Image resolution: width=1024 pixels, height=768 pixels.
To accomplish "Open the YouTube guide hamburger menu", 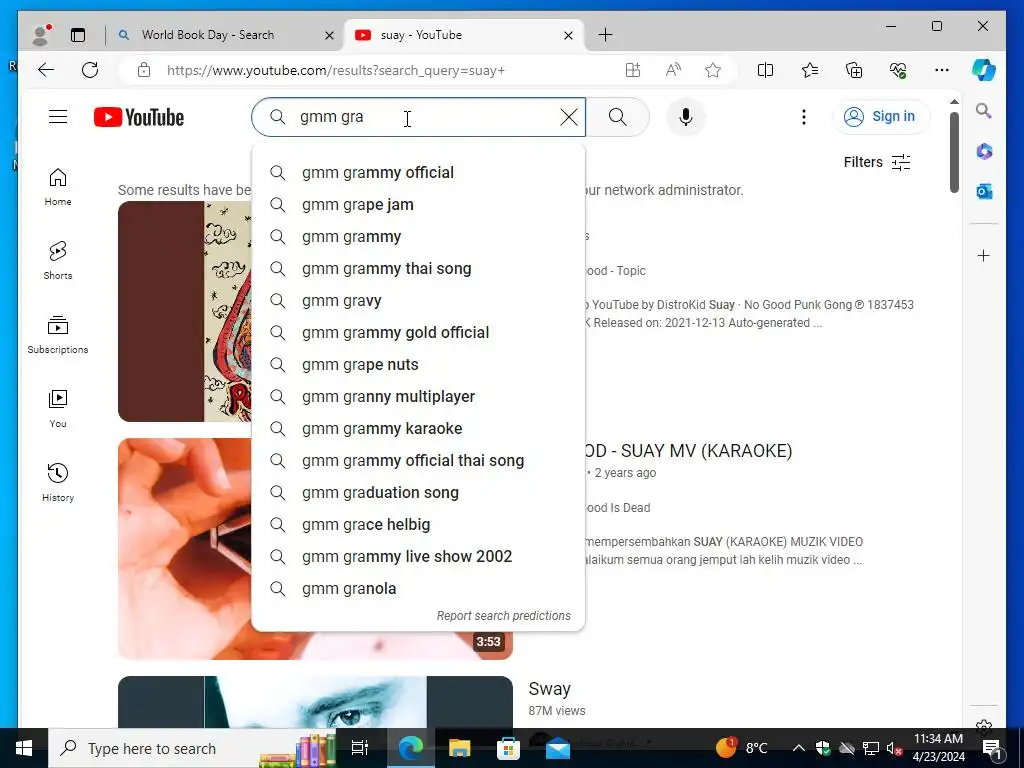I will pos(58,117).
